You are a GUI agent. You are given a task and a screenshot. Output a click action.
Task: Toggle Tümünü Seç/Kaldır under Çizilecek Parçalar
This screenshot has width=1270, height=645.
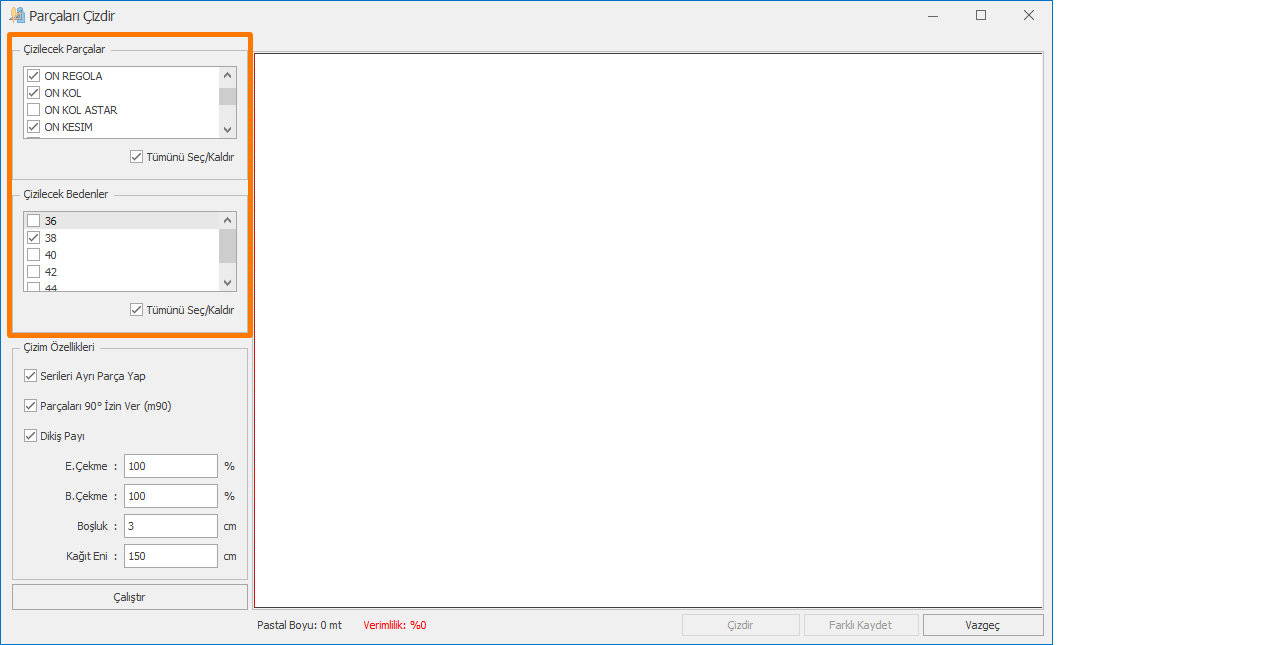click(x=136, y=157)
